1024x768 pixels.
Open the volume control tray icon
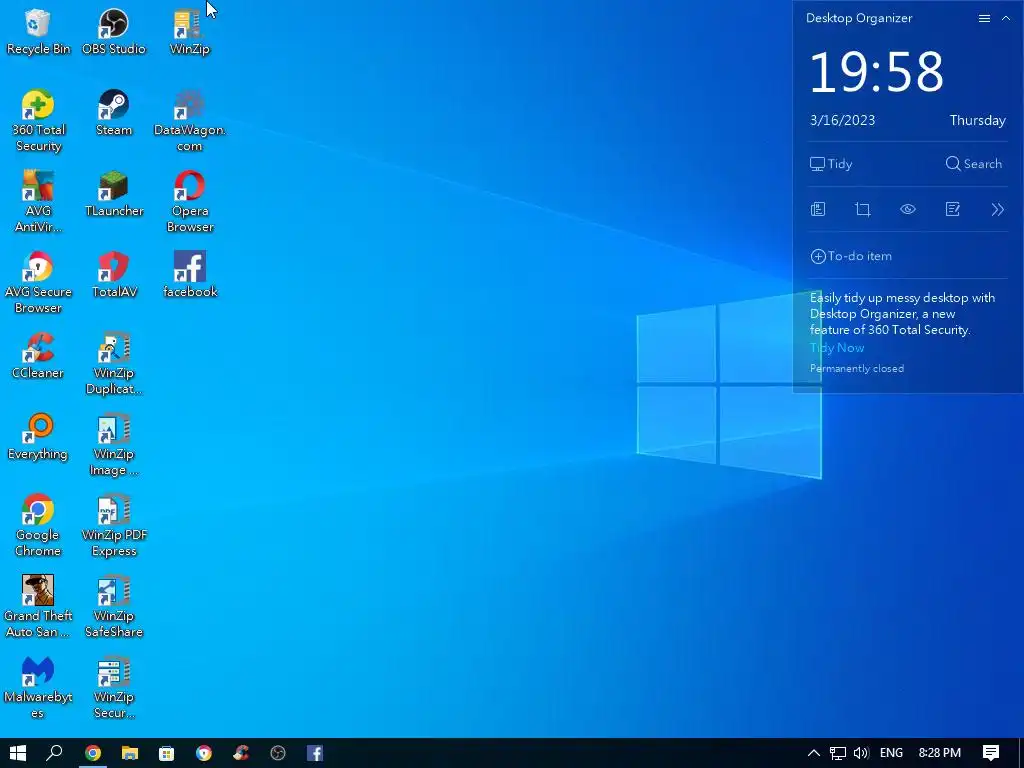(861, 753)
